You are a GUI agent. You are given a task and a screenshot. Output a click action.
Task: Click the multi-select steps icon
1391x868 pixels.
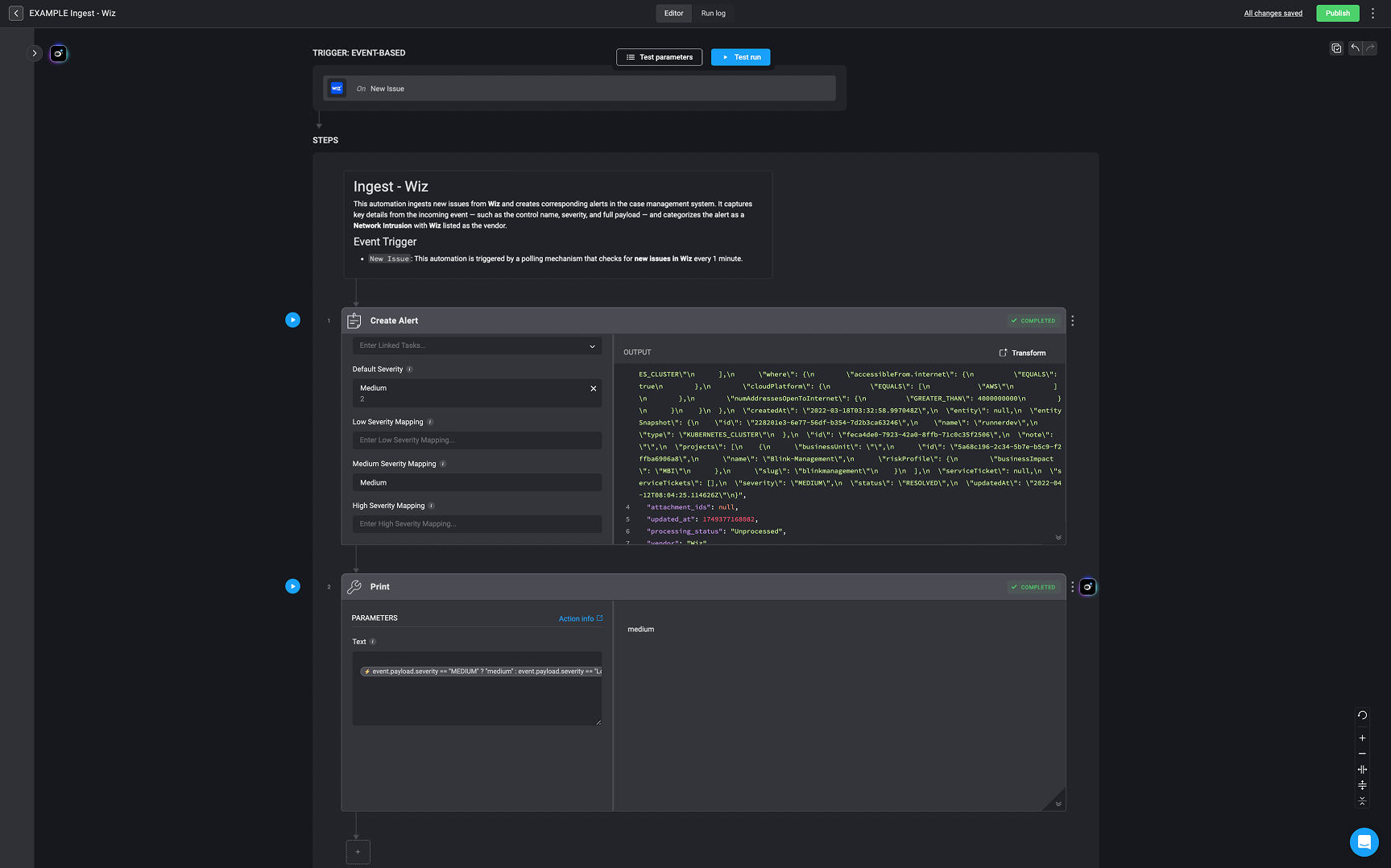tap(1336, 48)
